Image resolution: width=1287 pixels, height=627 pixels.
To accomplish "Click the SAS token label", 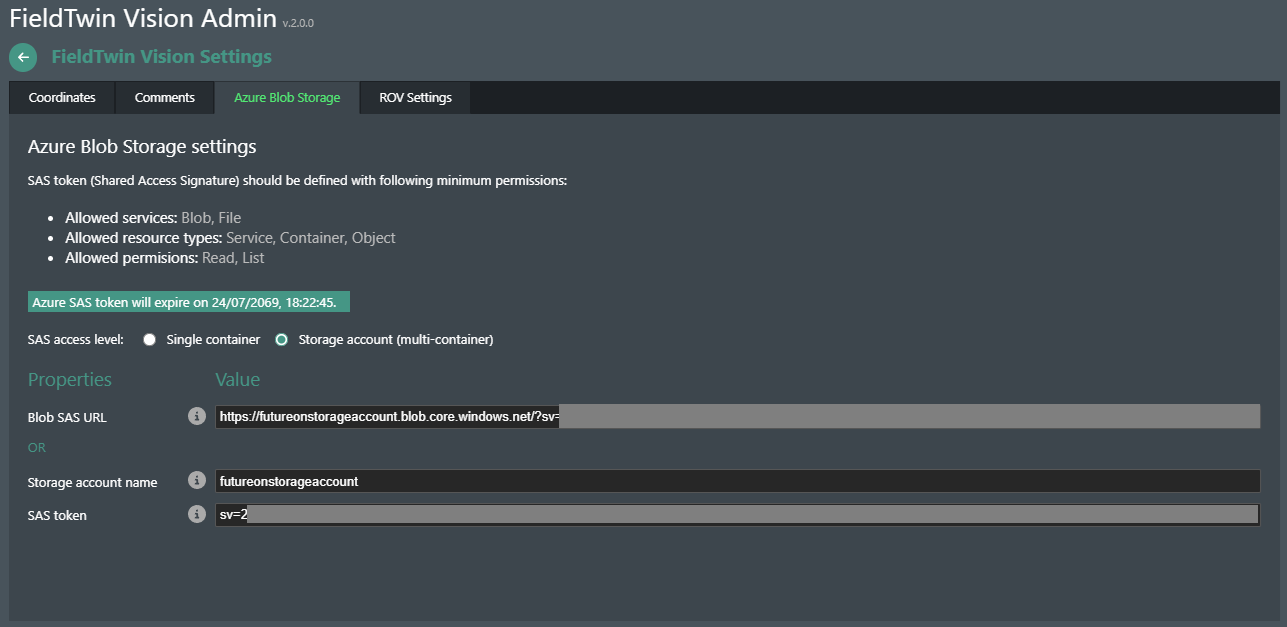I will pyautogui.click(x=57, y=515).
